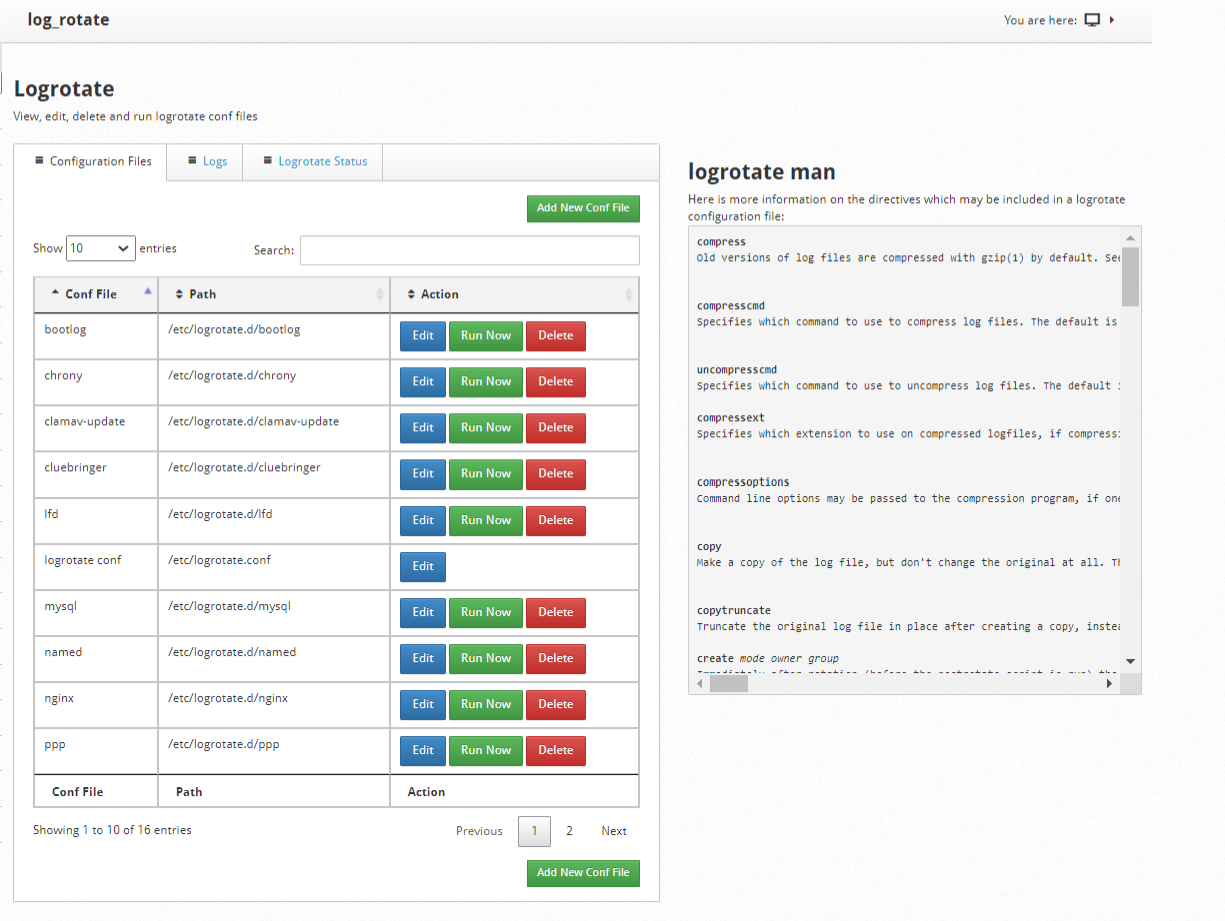Click the clamav-update conf file name

(85, 421)
